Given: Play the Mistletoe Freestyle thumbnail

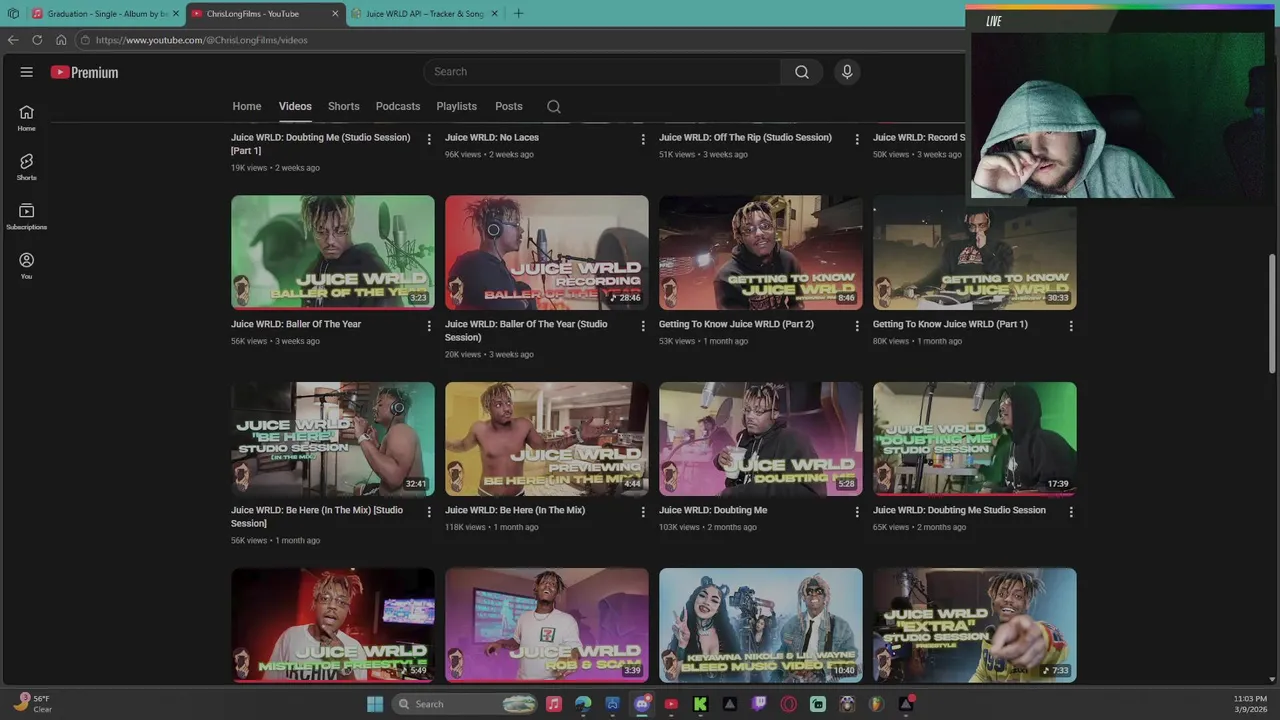Looking at the screenshot, I should [333, 625].
